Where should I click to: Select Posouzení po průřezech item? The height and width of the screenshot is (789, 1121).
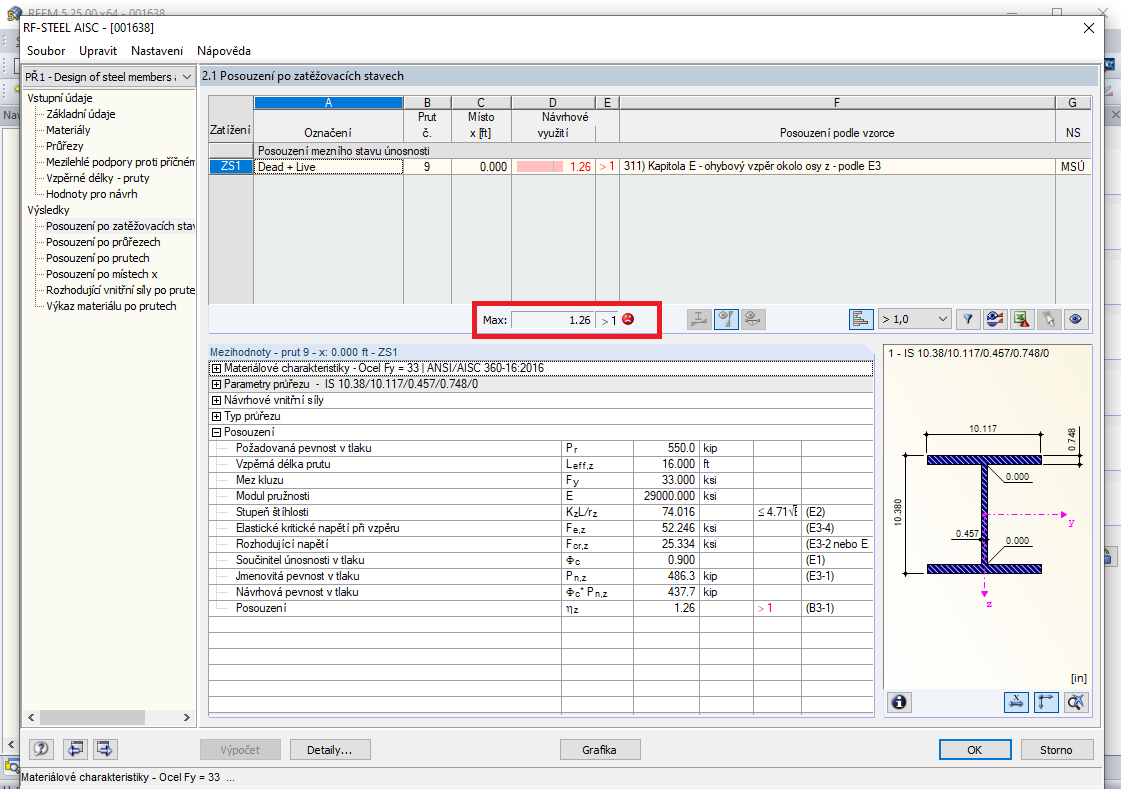click(x=103, y=242)
